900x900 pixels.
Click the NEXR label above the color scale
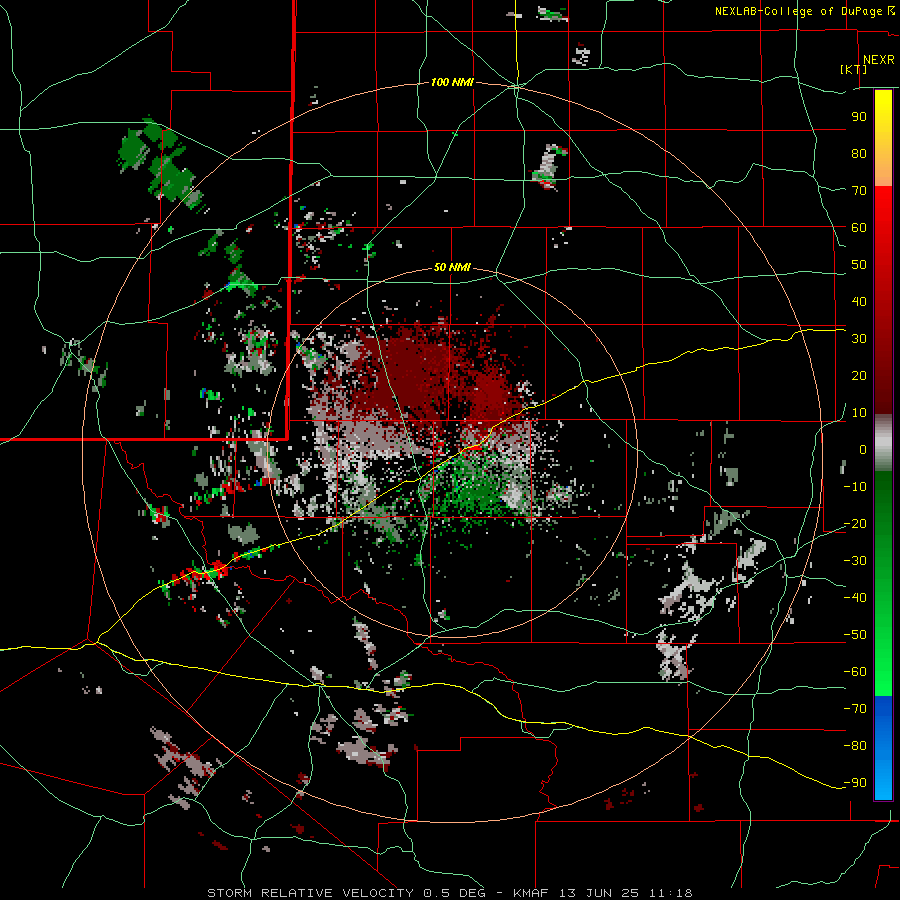[878, 60]
